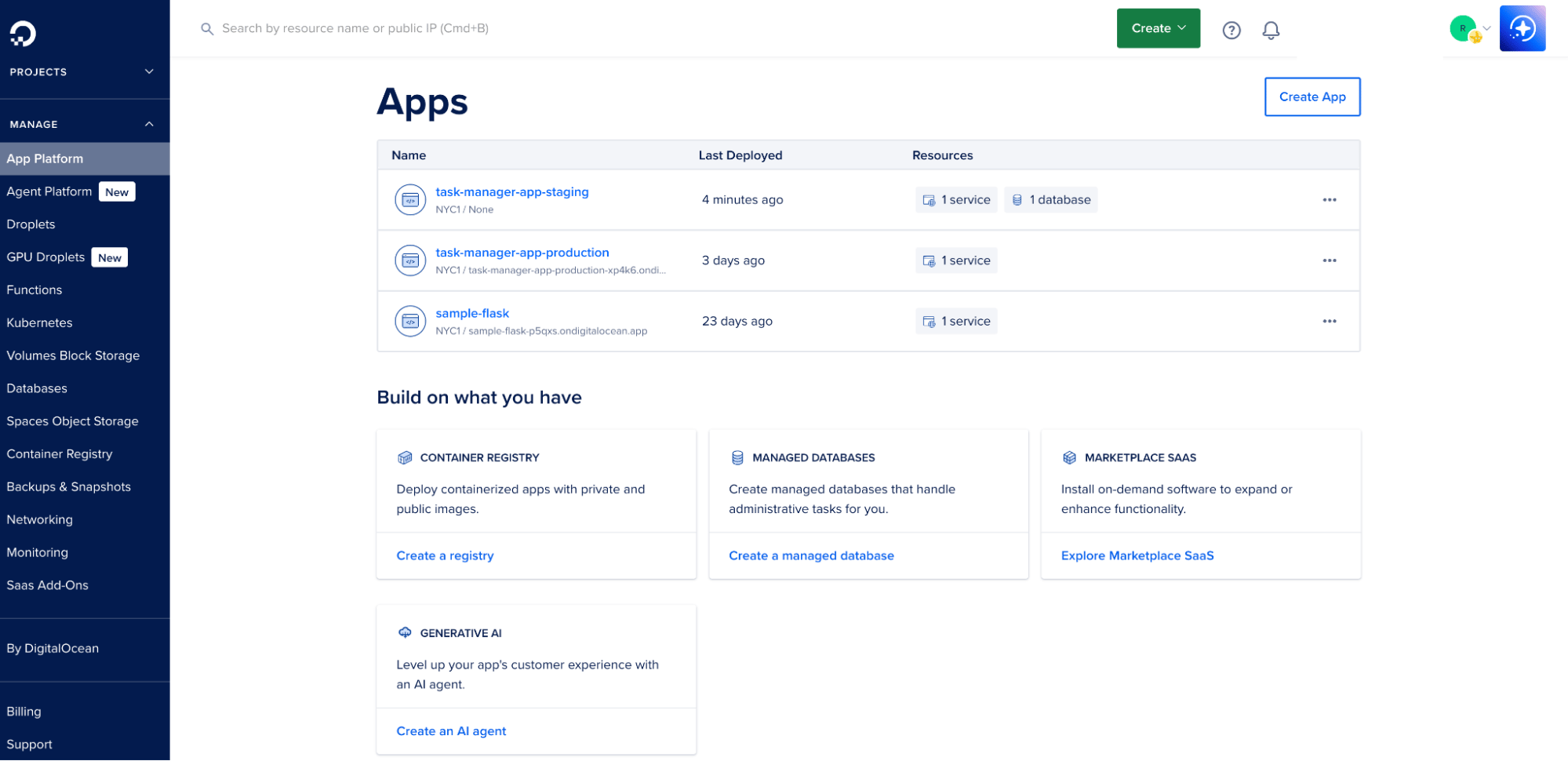Screen dimensions: 1568x761
Task: Click the Create App button
Action: coord(1312,96)
